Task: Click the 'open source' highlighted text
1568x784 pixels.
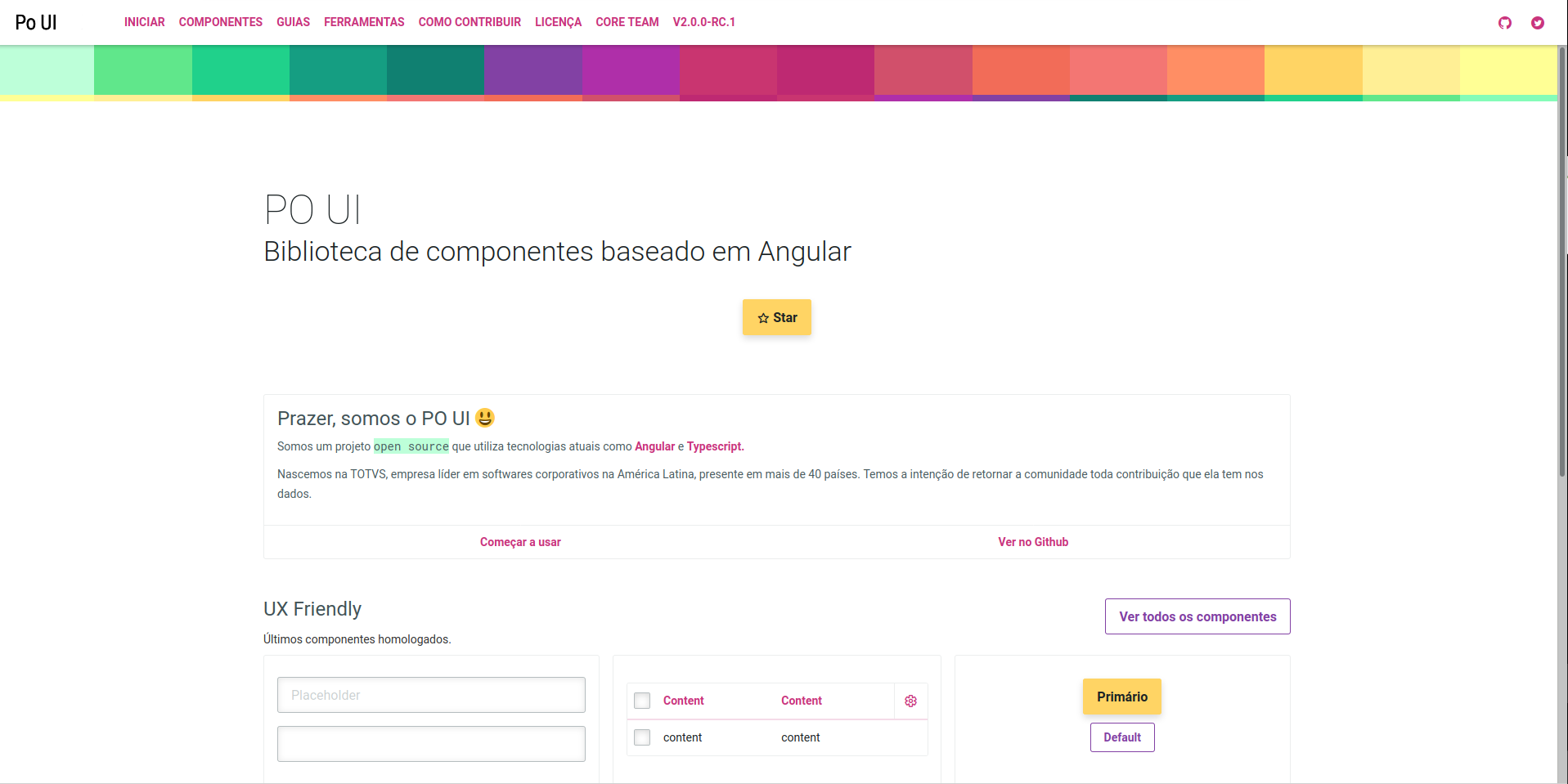Action: [x=411, y=446]
